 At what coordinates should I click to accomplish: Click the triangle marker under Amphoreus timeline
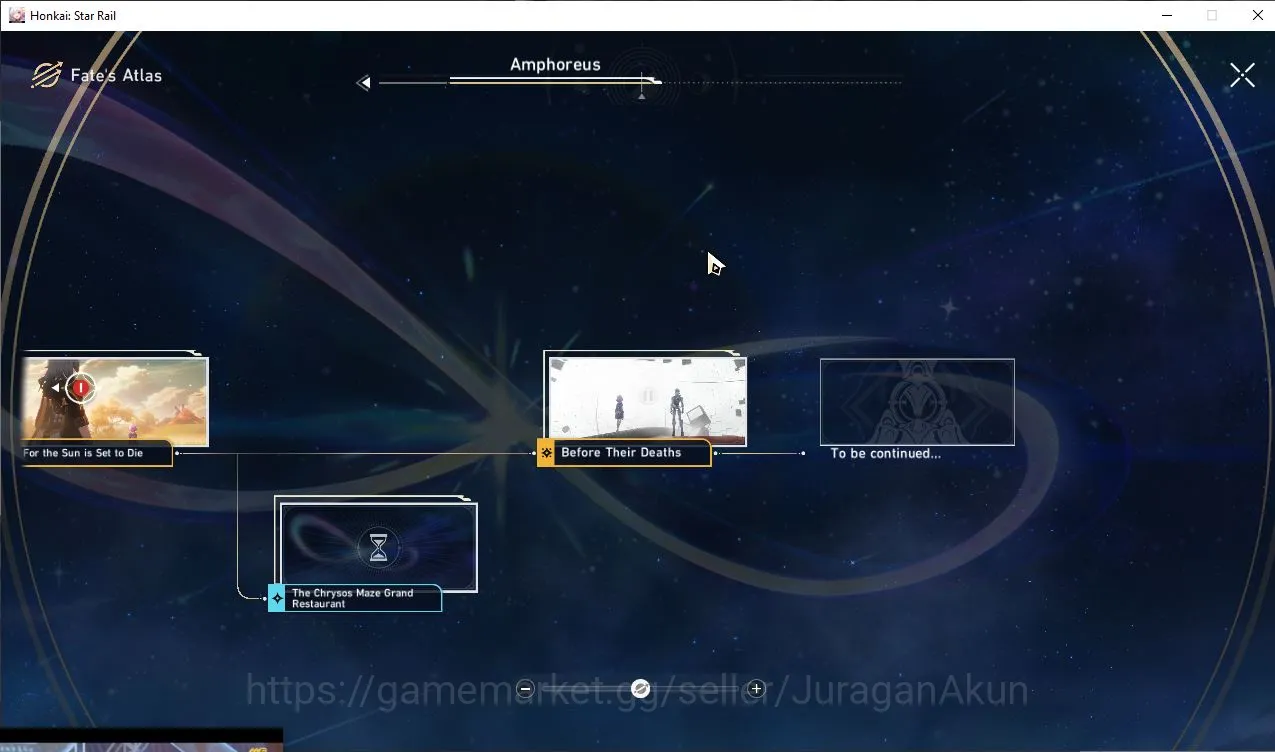[x=641, y=96]
